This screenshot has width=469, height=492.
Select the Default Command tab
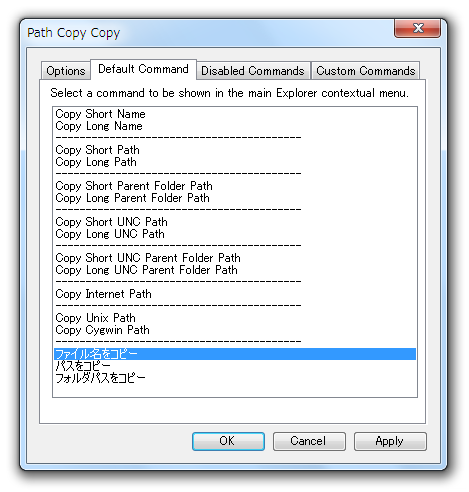coord(143,69)
